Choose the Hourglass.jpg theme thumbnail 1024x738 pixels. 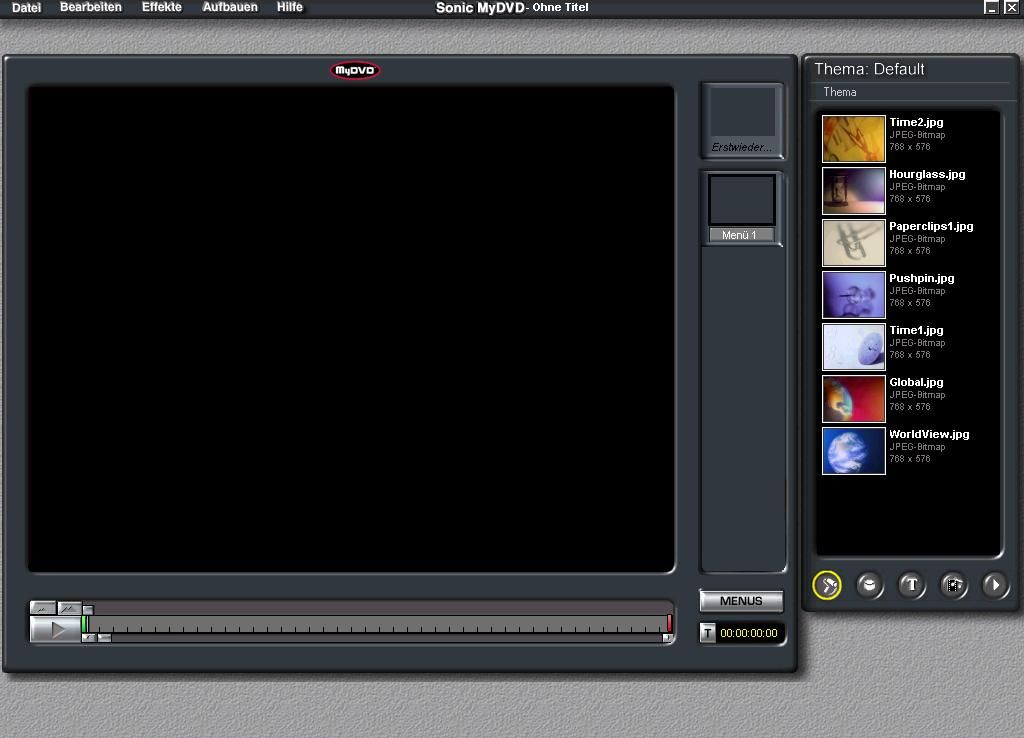click(x=854, y=191)
